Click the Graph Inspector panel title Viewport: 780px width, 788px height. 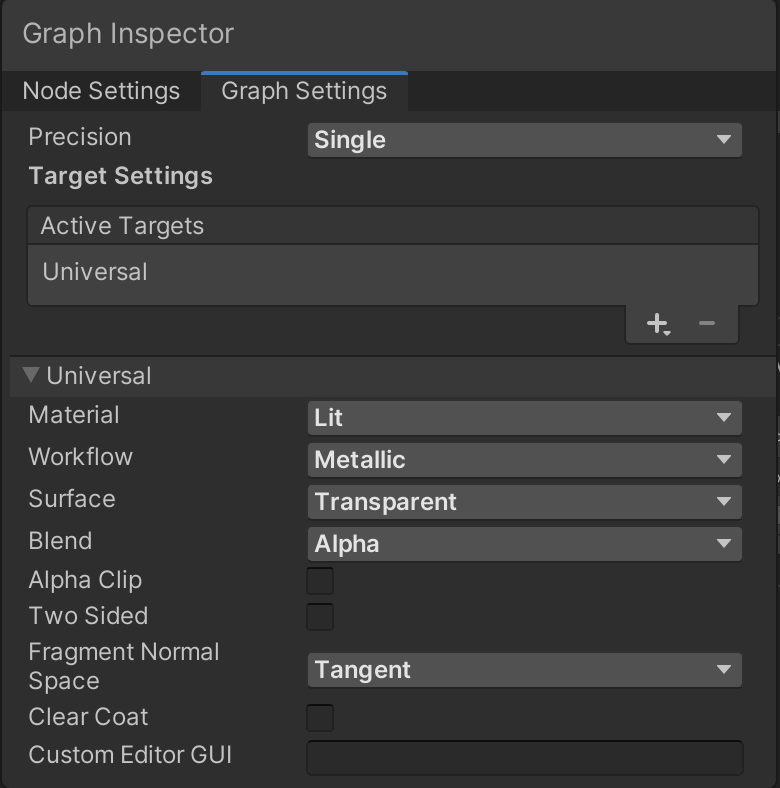pos(128,33)
